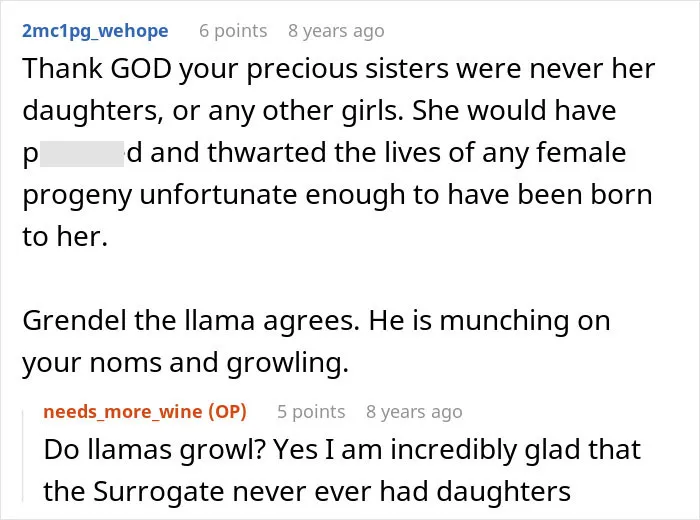Click the word Surrogate in the reply
Viewport: 700px width, 520px height.
click(158, 492)
